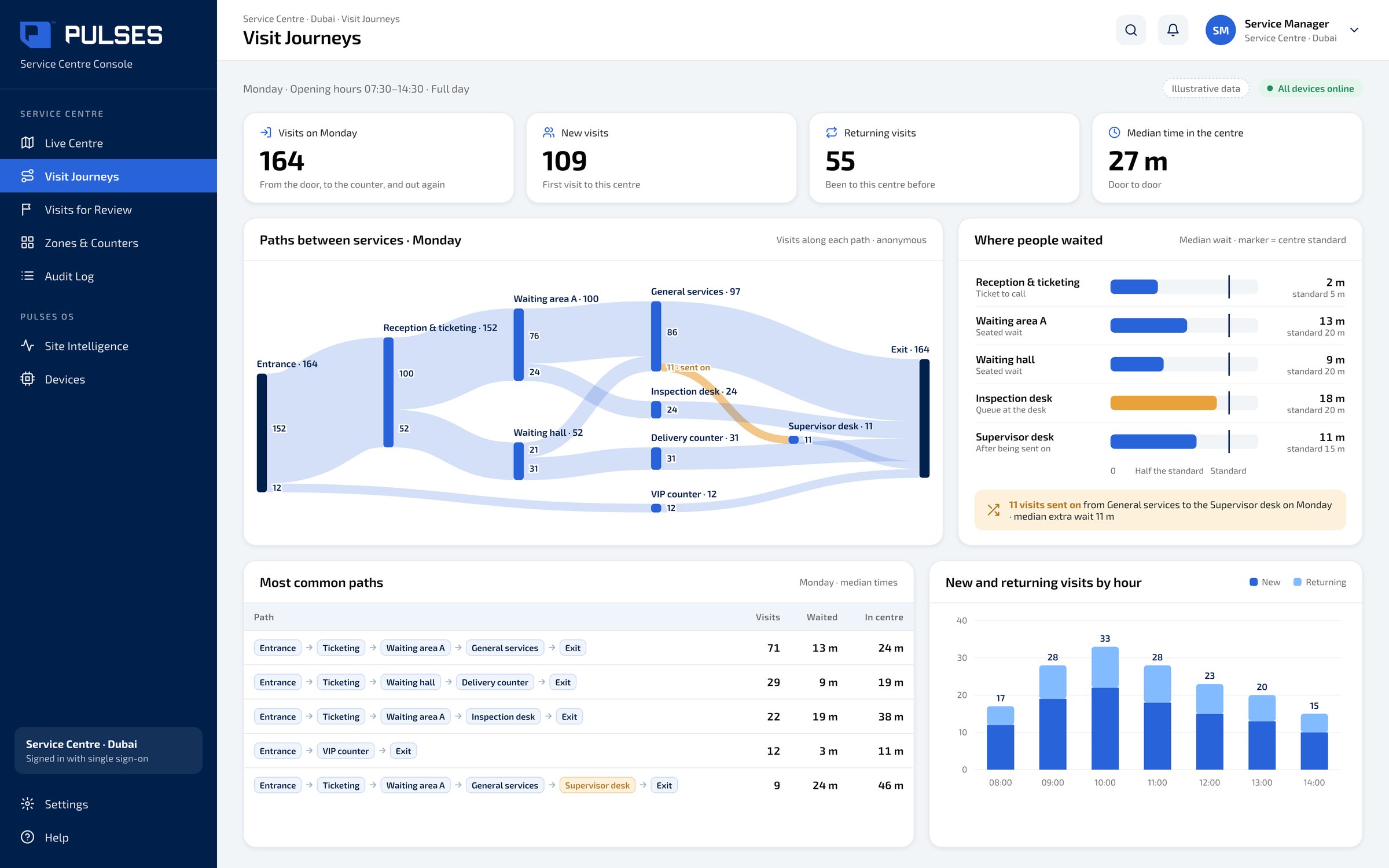Click the Inspection desk path chip
This screenshot has height=868, width=1389.
coord(503,716)
